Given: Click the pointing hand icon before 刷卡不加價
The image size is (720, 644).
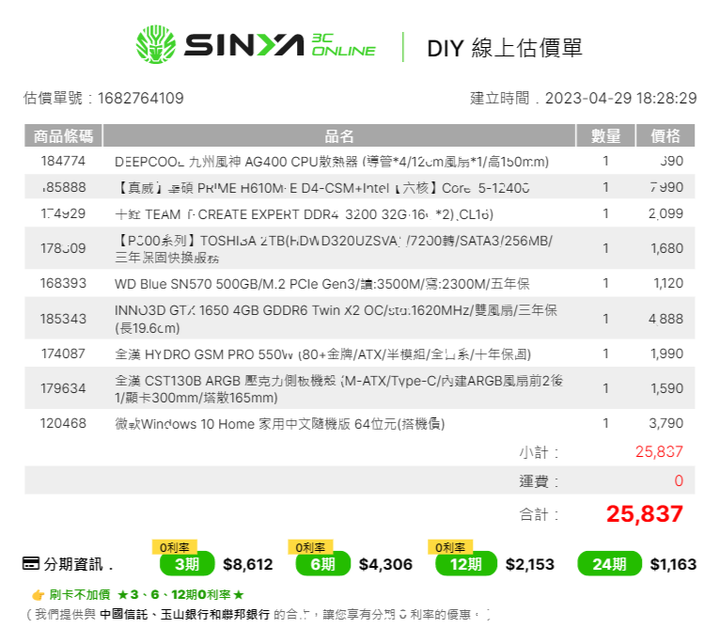Looking at the screenshot, I should tap(38, 595).
